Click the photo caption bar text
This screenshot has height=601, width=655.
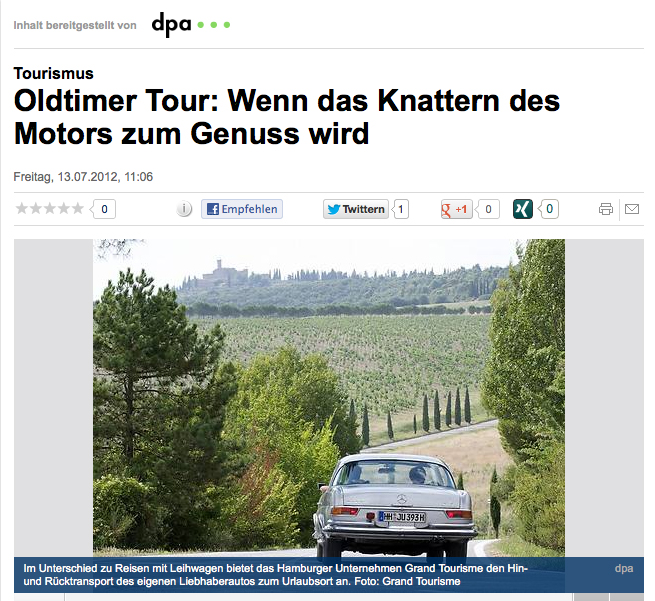(276, 575)
